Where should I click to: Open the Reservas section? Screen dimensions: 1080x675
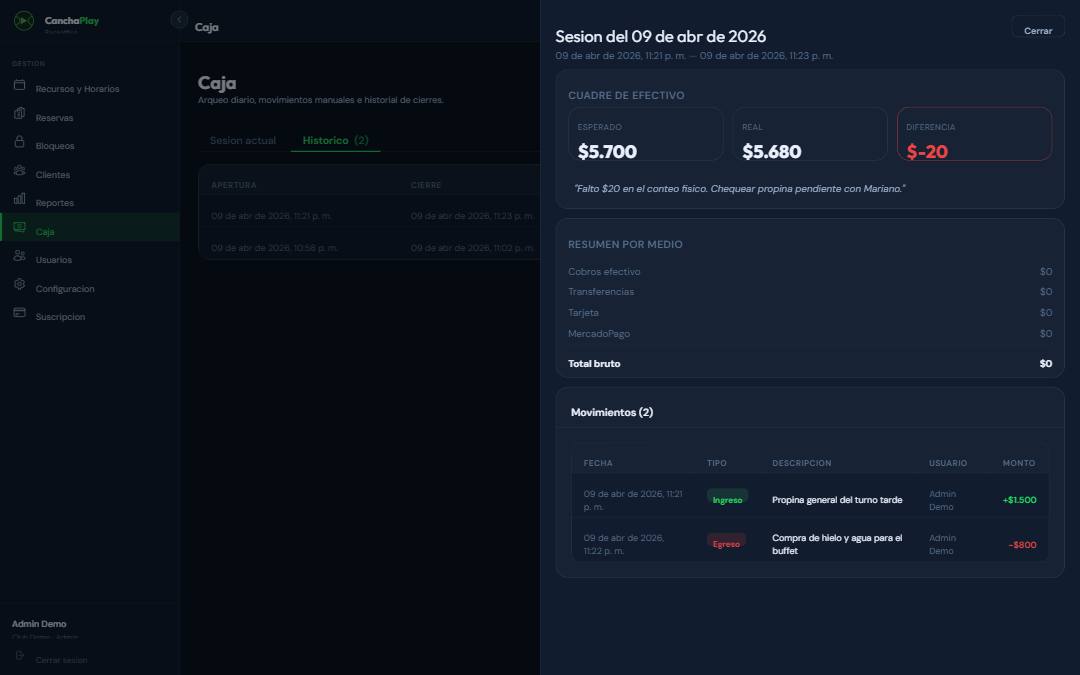point(90,118)
